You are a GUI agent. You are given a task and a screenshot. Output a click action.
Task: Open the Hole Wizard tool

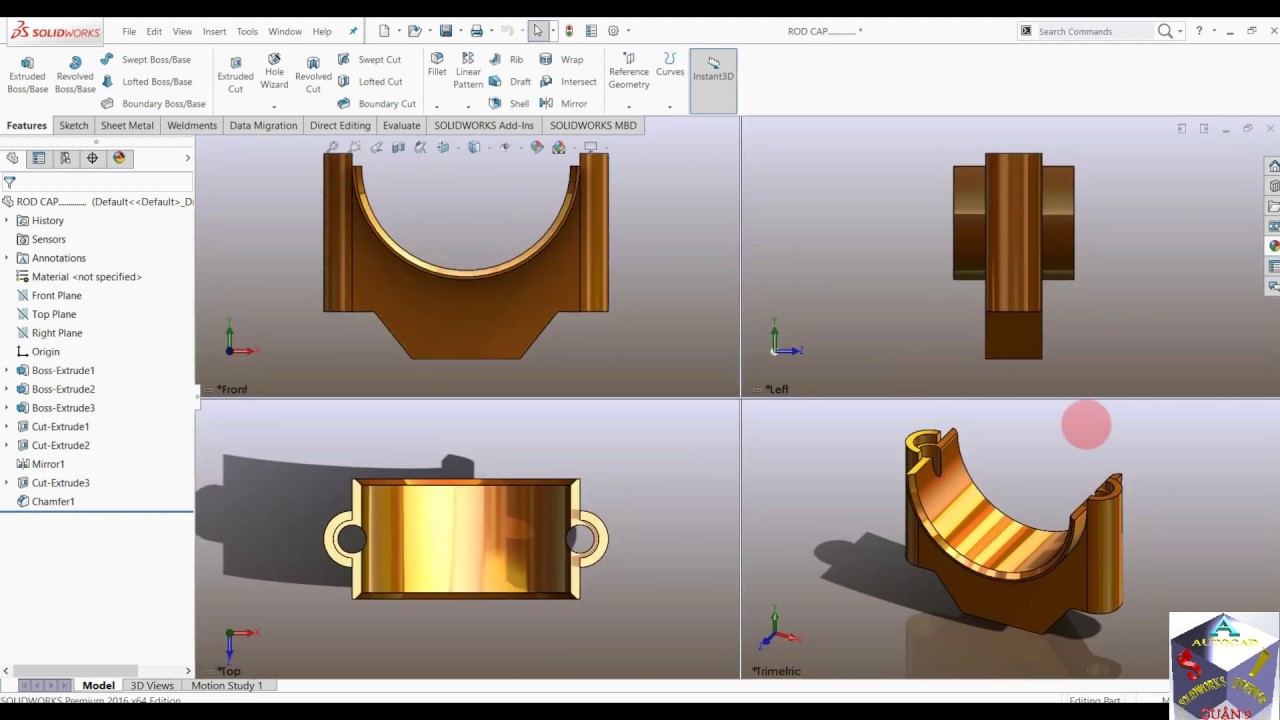(x=274, y=71)
